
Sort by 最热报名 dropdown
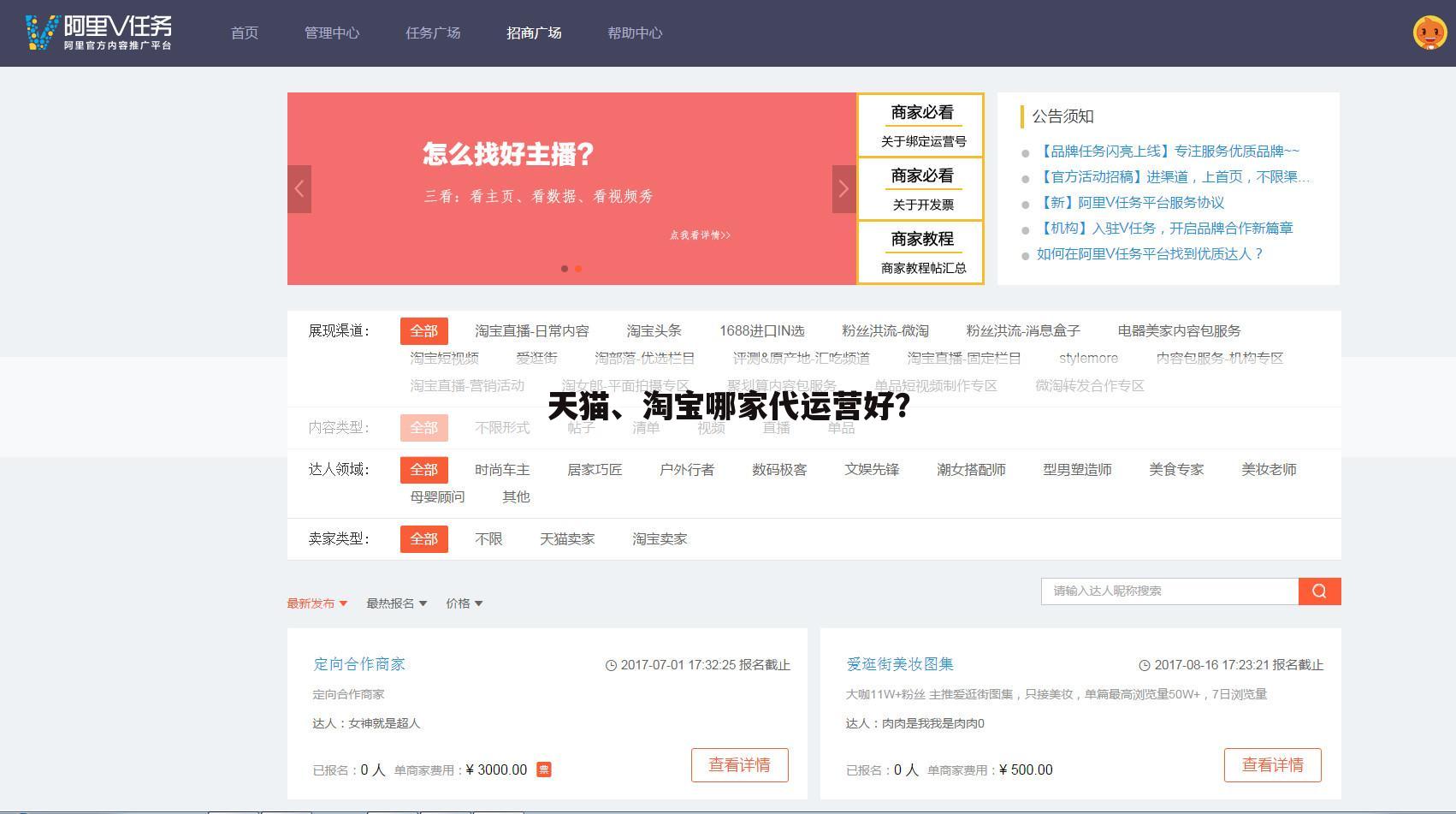click(397, 603)
